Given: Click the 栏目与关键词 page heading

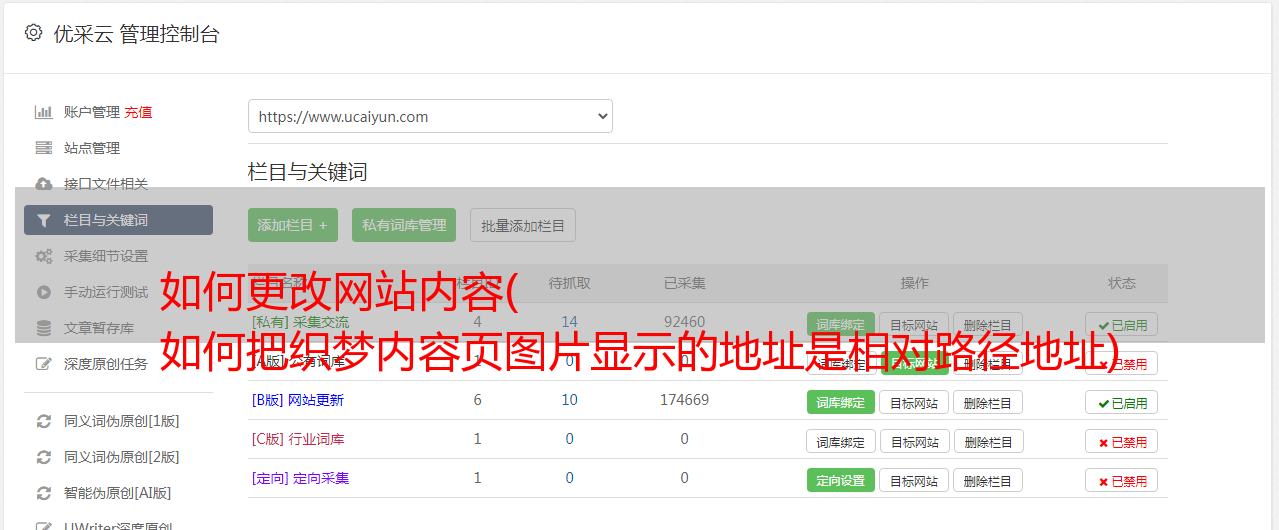Looking at the screenshot, I should [x=307, y=172].
